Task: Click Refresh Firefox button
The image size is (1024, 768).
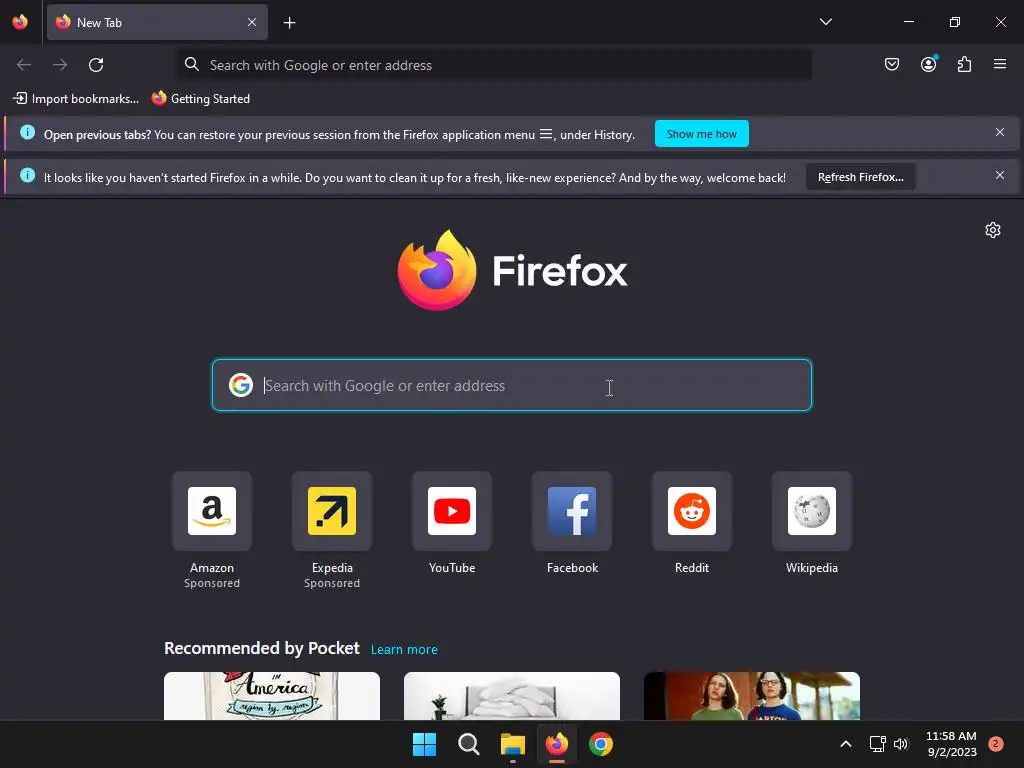Action: point(860,177)
